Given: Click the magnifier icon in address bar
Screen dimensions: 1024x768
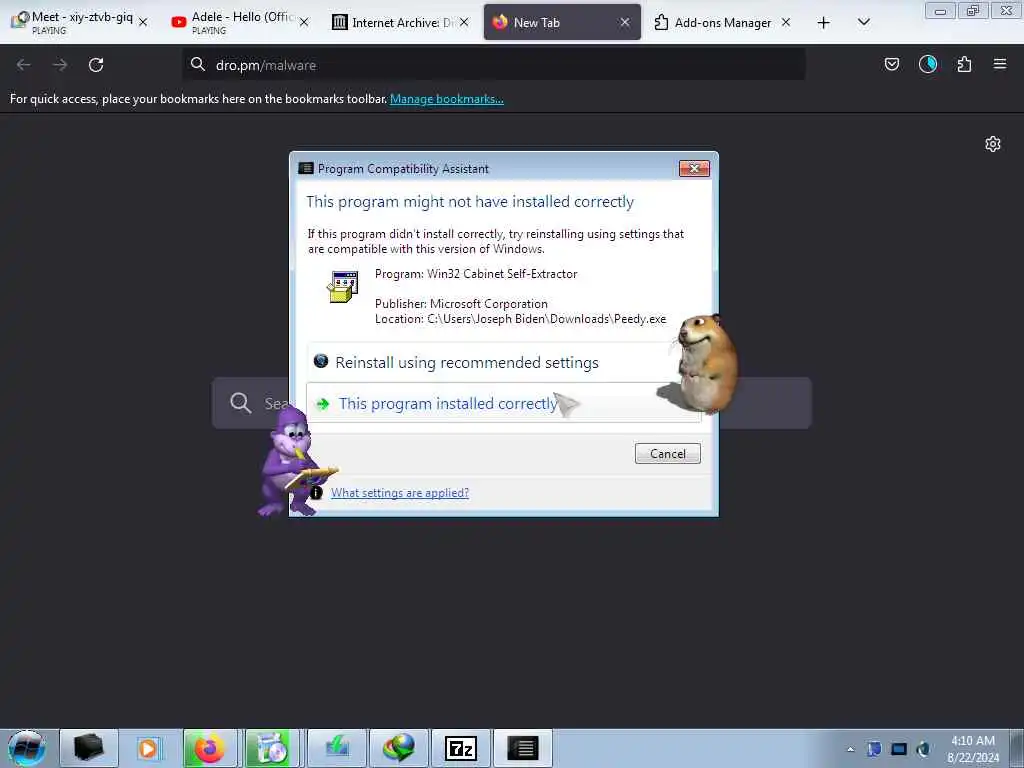Looking at the screenshot, I should [198, 64].
